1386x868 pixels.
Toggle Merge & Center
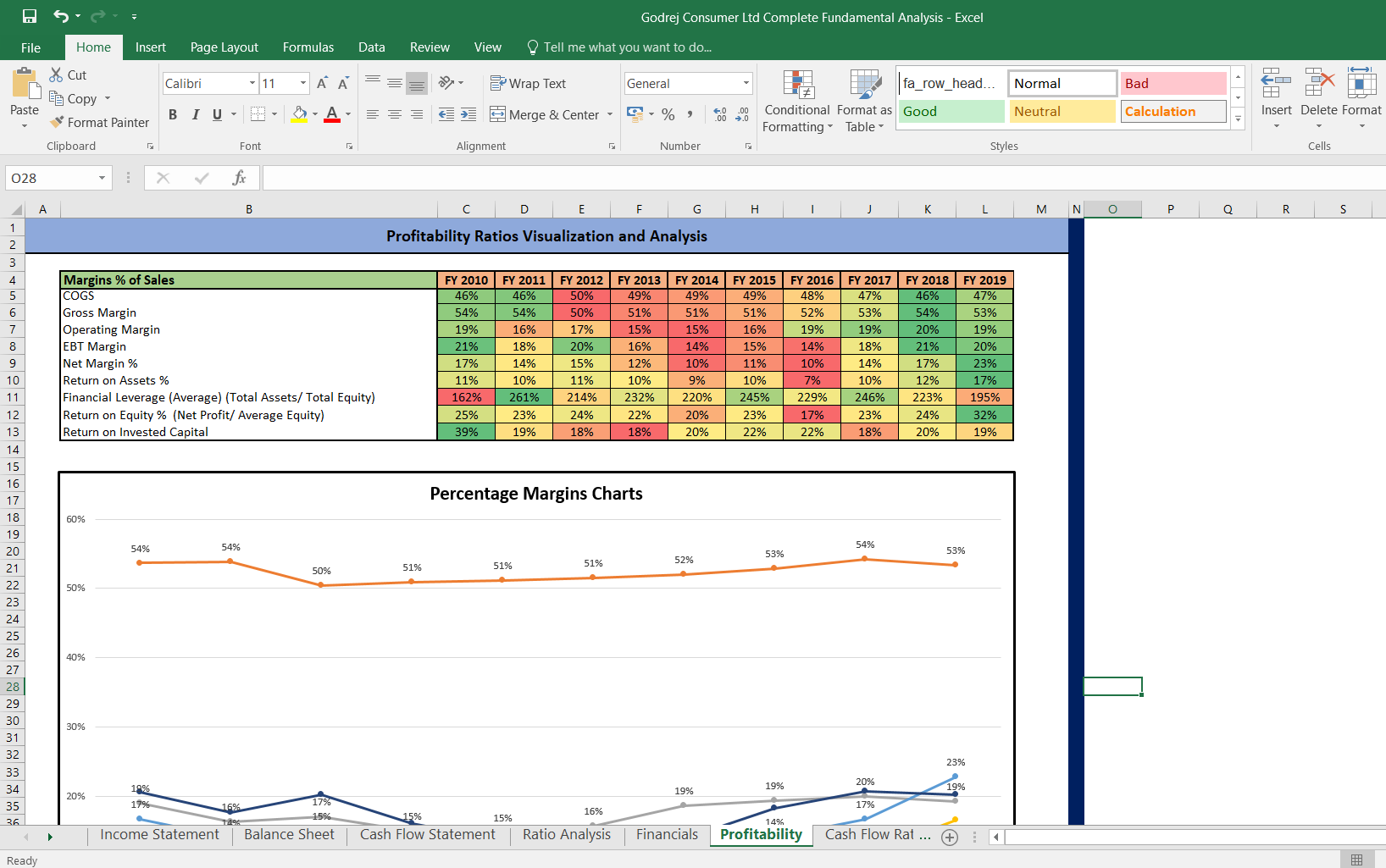tap(544, 114)
